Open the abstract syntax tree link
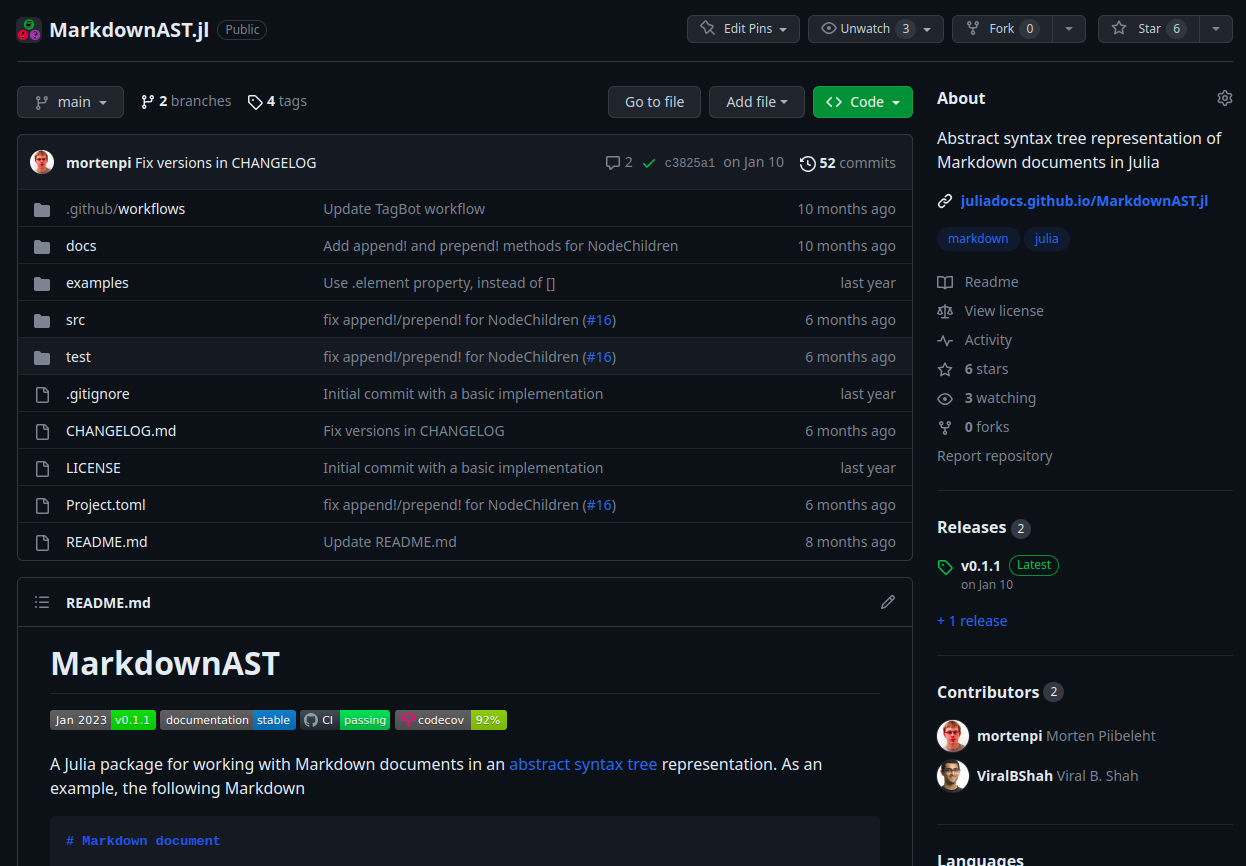 [583, 764]
